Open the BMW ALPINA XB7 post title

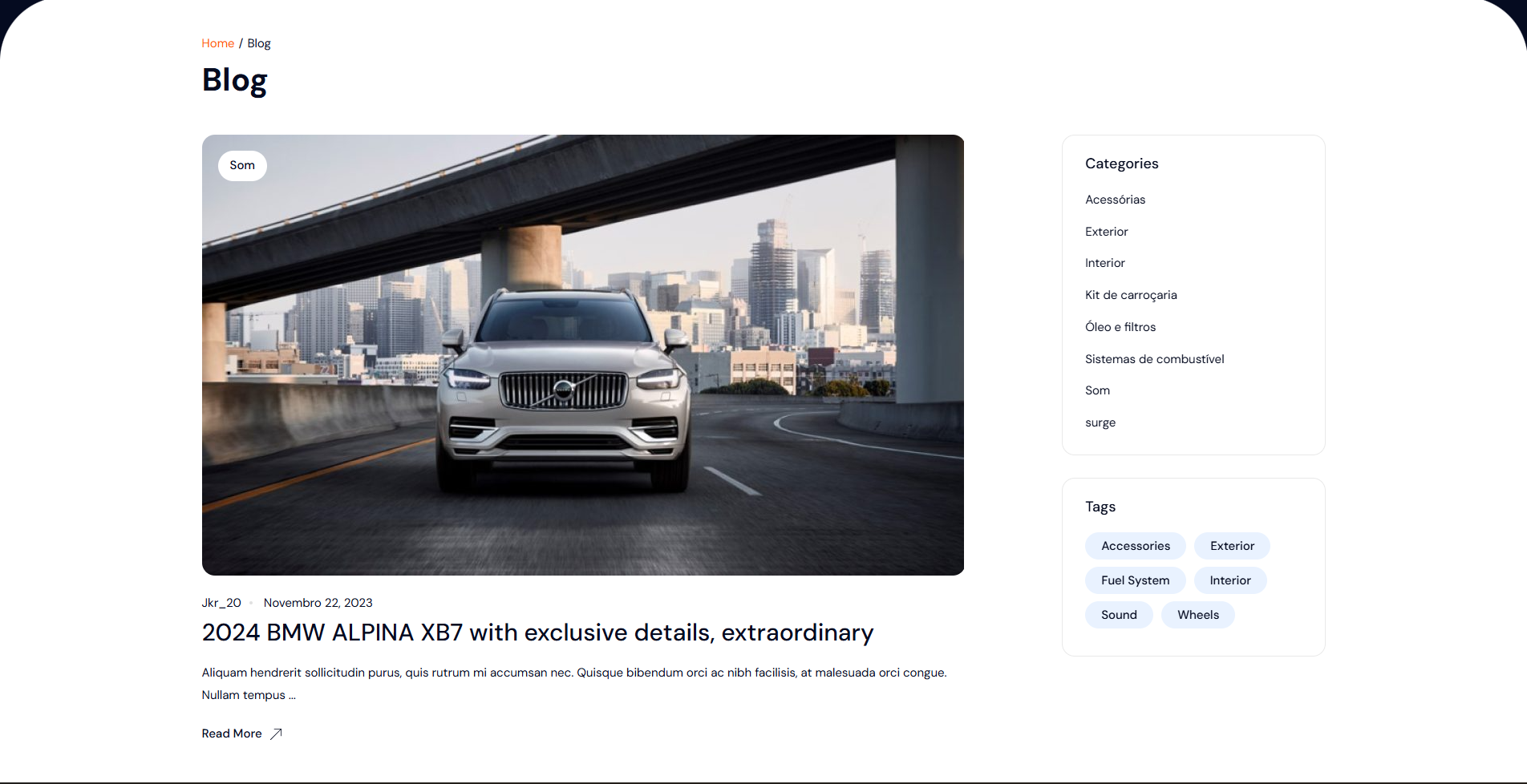[537, 632]
